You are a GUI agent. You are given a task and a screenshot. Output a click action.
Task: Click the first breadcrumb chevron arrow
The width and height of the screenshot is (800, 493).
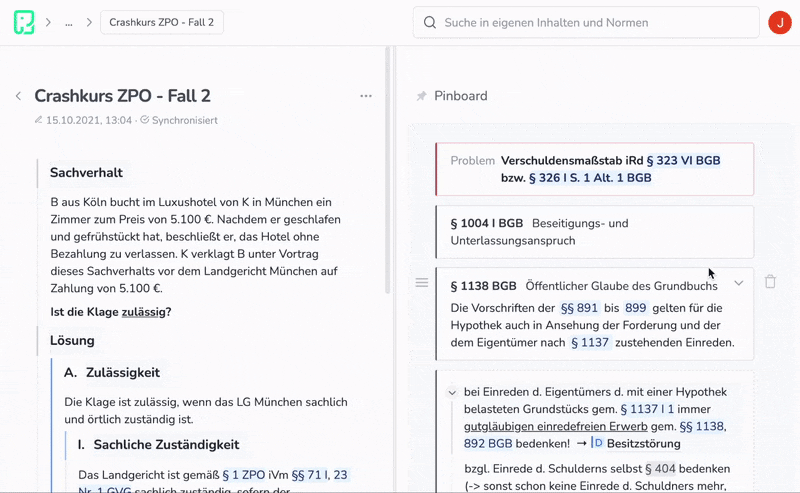click(48, 22)
